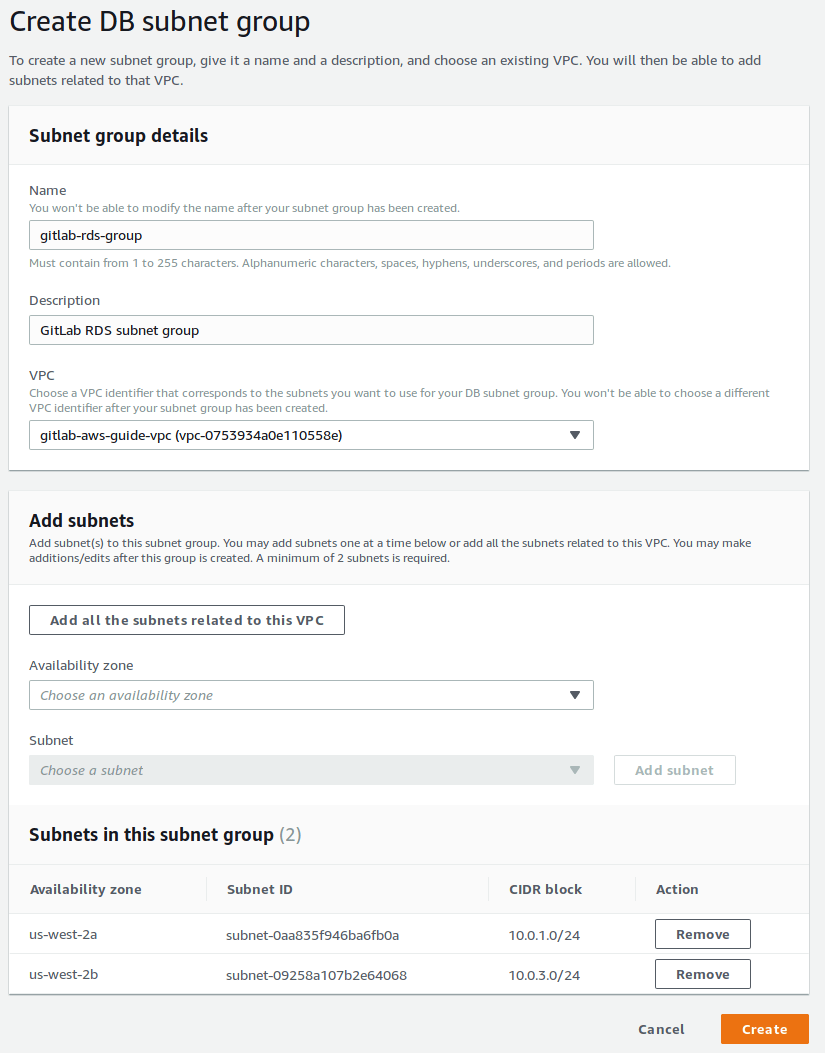
Task: Click the Description field with 'GitLab RDS subnet group'
Action: pyautogui.click(x=310, y=330)
